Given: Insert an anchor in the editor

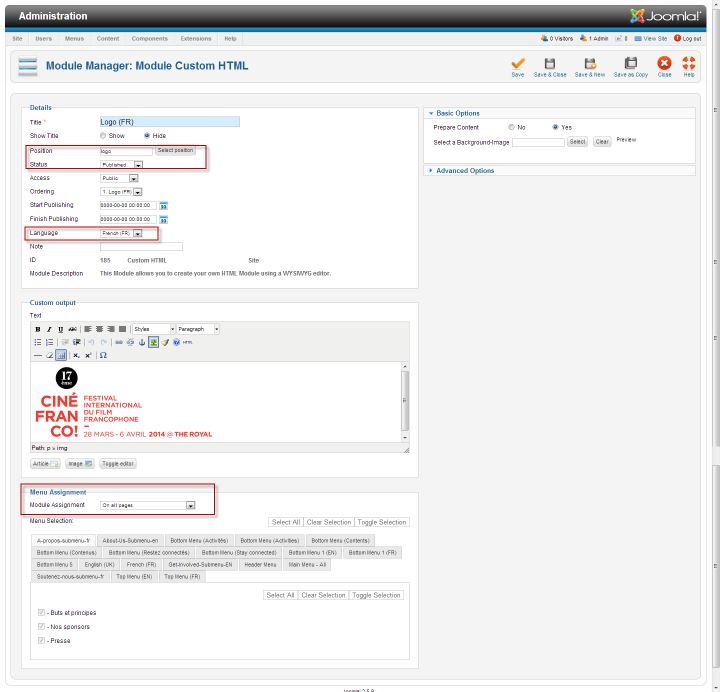Looking at the screenshot, I should [142, 342].
